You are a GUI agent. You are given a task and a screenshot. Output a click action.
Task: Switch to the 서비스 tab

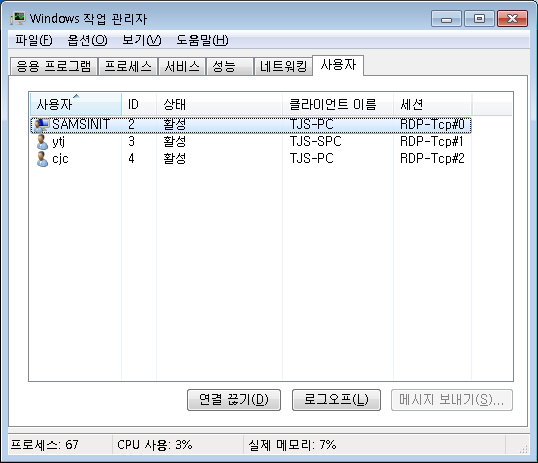pyautogui.click(x=182, y=66)
